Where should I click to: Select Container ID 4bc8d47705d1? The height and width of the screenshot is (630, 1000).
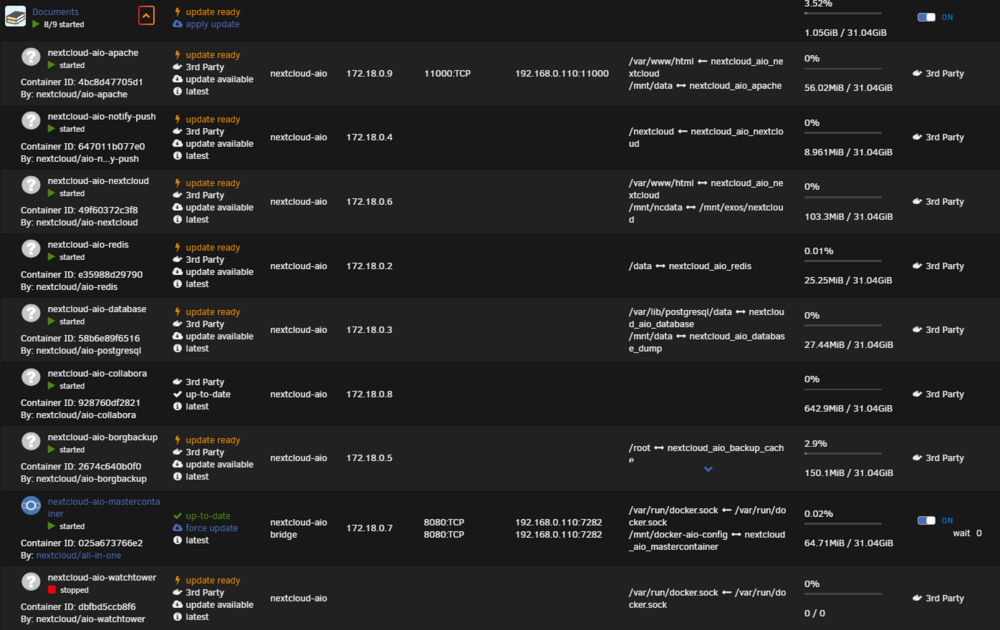pyautogui.click(x=82, y=82)
